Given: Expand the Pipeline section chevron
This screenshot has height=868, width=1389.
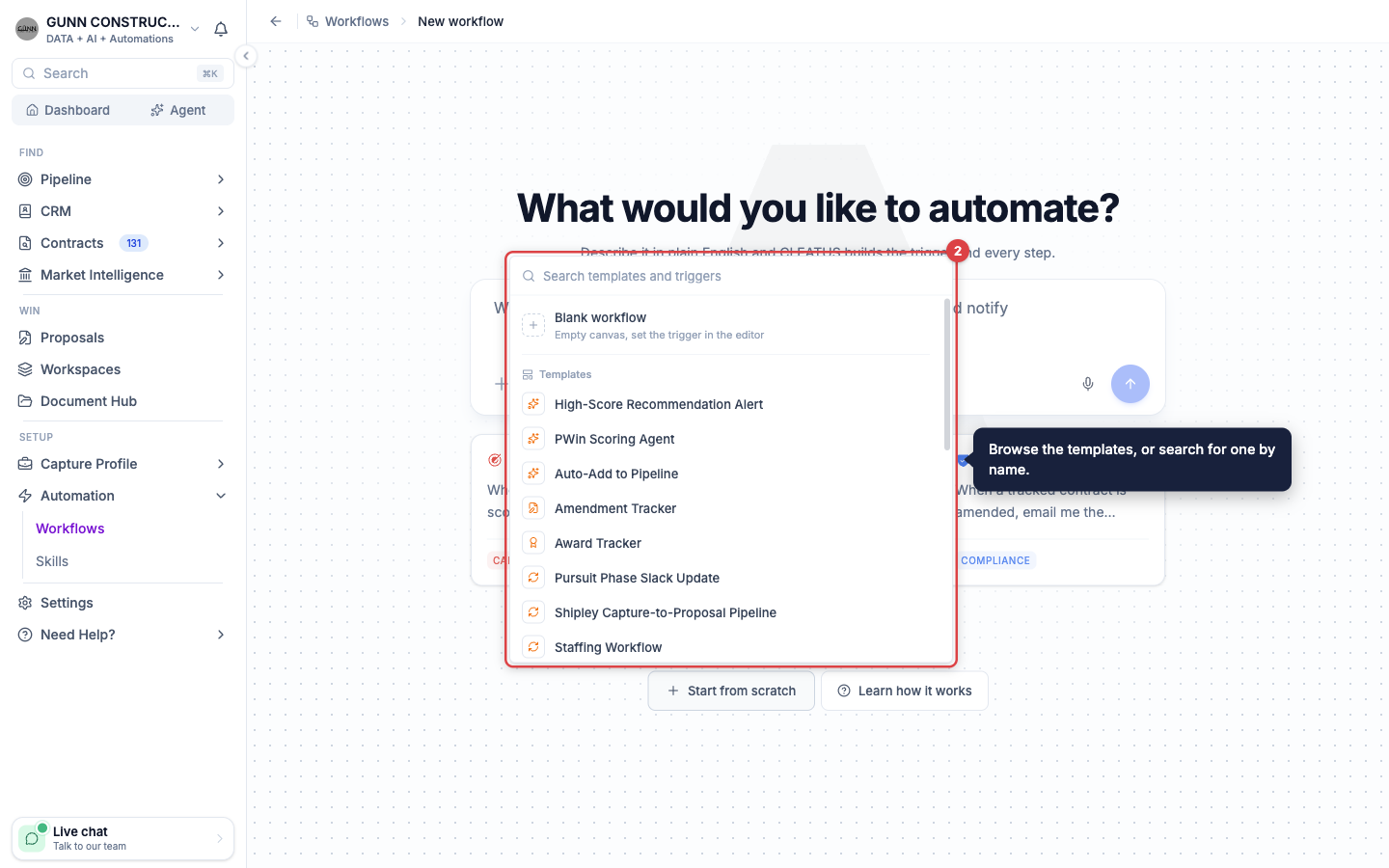Looking at the screenshot, I should coord(221,179).
